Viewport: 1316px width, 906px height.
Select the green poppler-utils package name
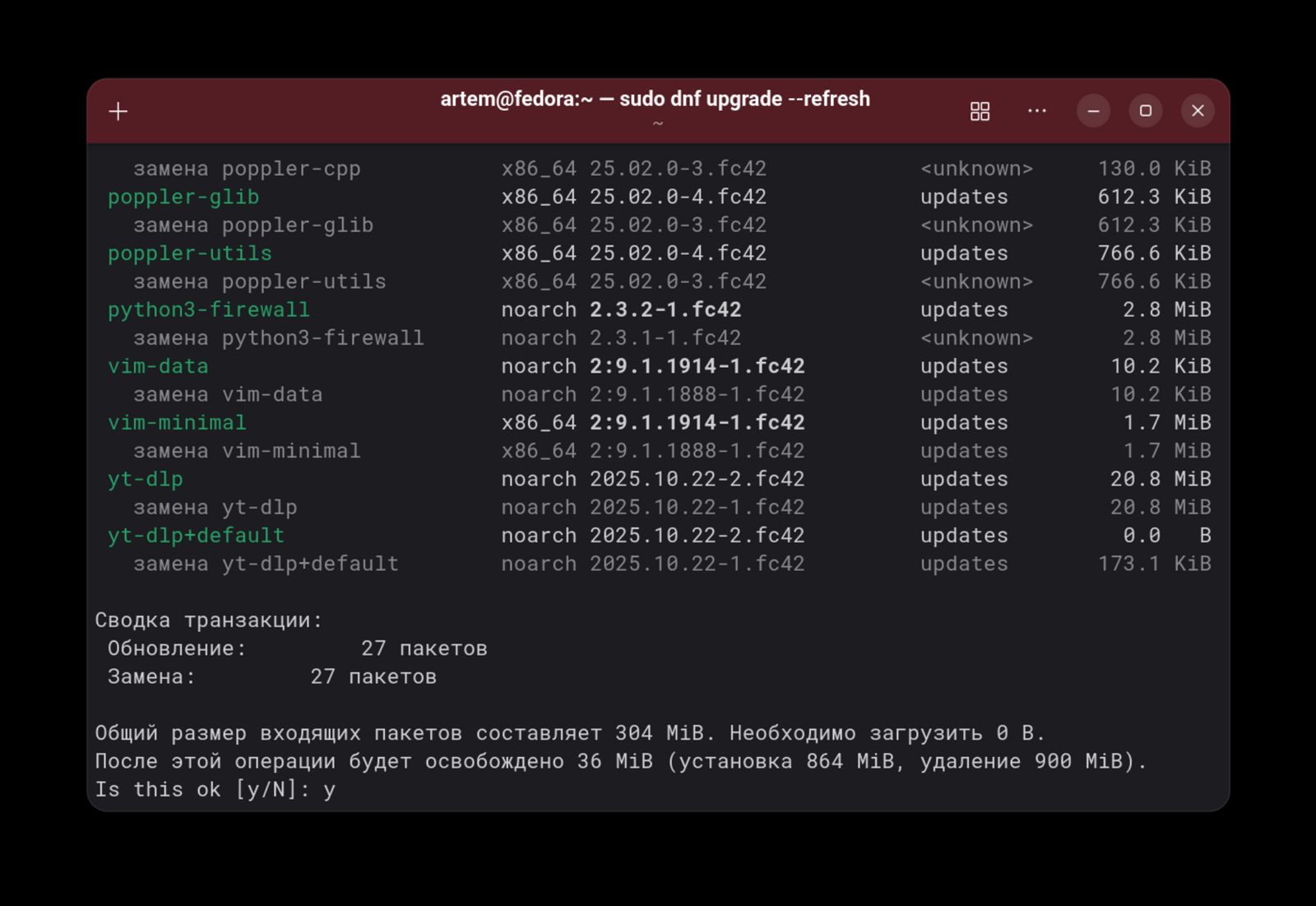click(x=190, y=253)
